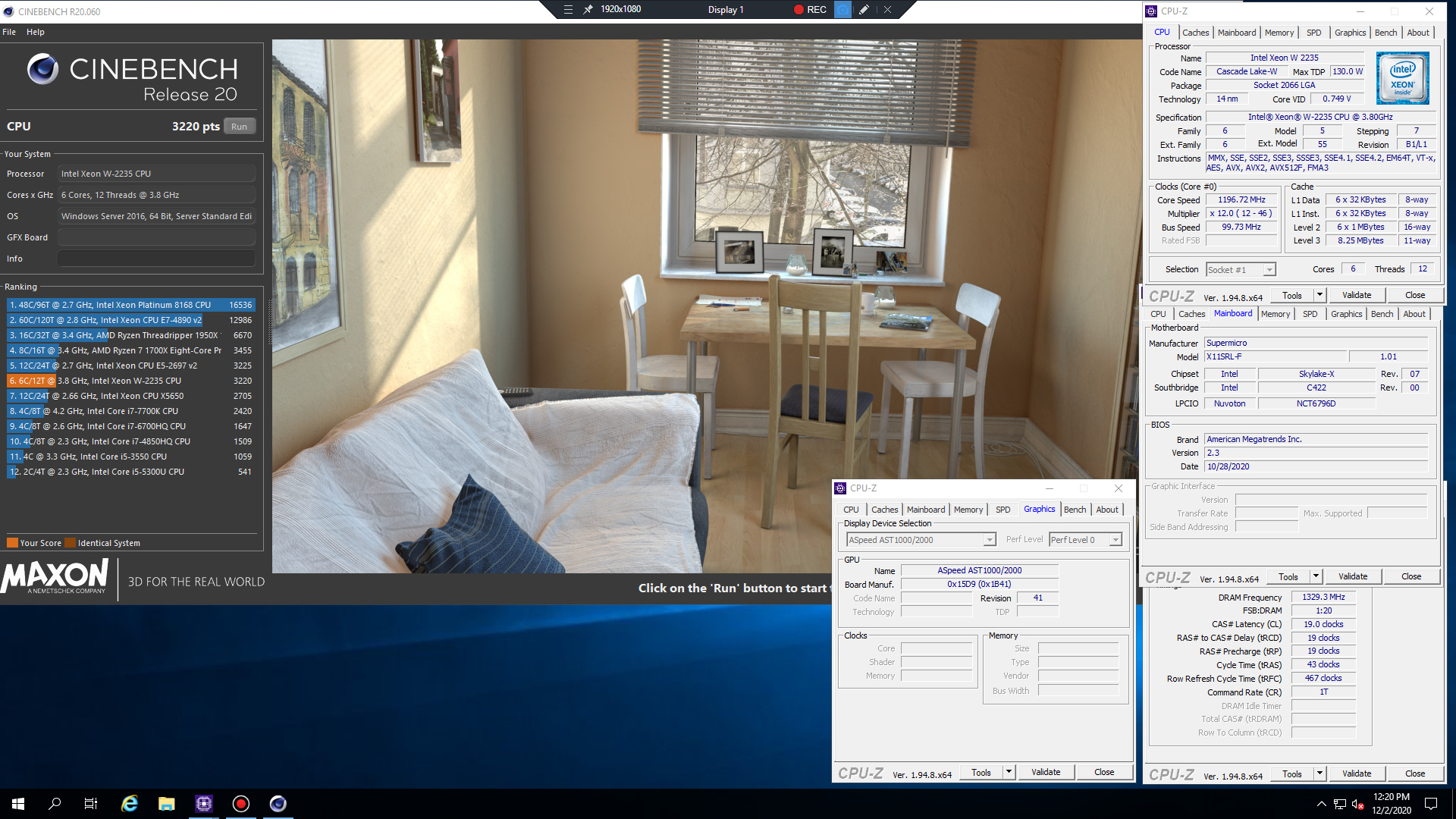Image resolution: width=1456 pixels, height=819 pixels.
Task: Select highlighted Xeon W-2235 ranking row
Action: 130,381
